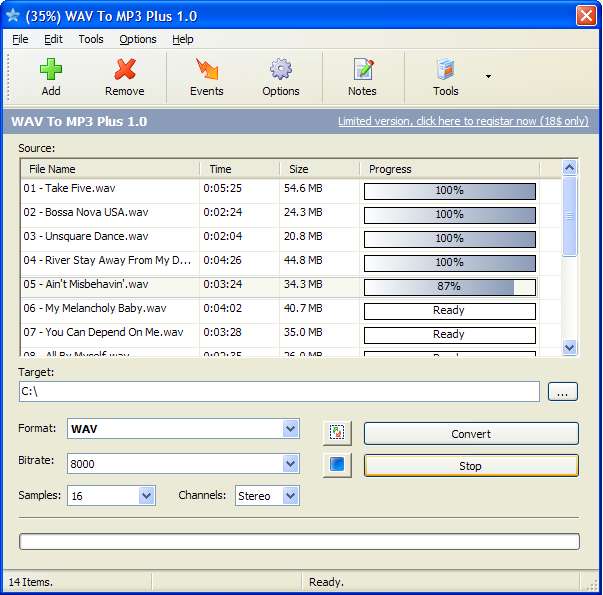Click the '14 Items.' status bar text
The image size is (603, 595).
pyautogui.click(x=30, y=582)
